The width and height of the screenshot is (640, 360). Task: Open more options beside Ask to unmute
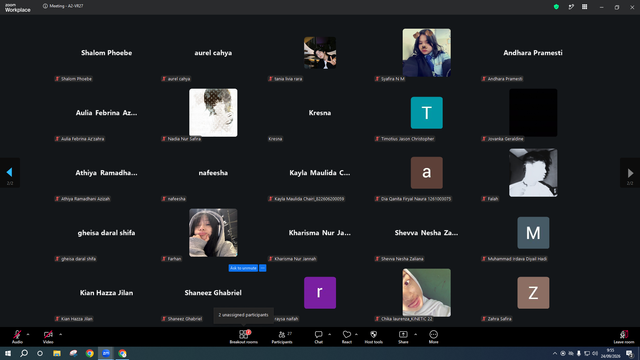263,268
